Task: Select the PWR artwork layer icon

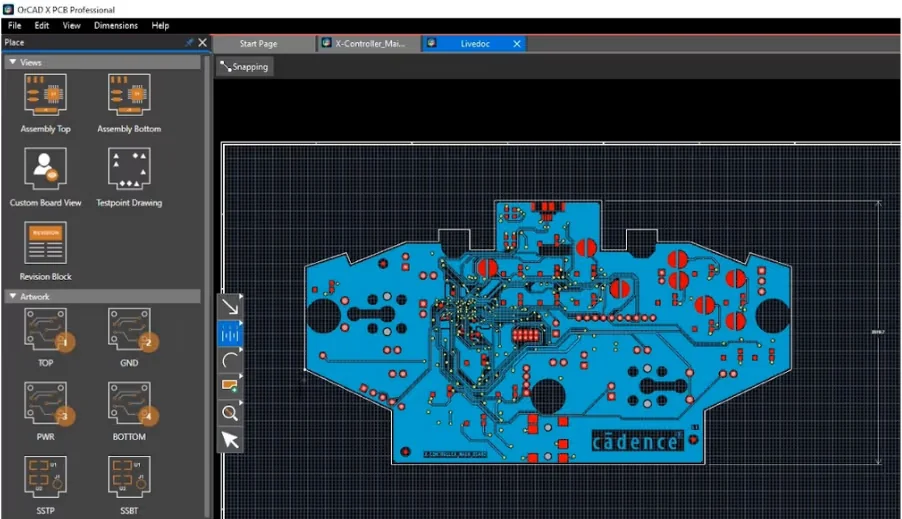Action: pos(45,403)
